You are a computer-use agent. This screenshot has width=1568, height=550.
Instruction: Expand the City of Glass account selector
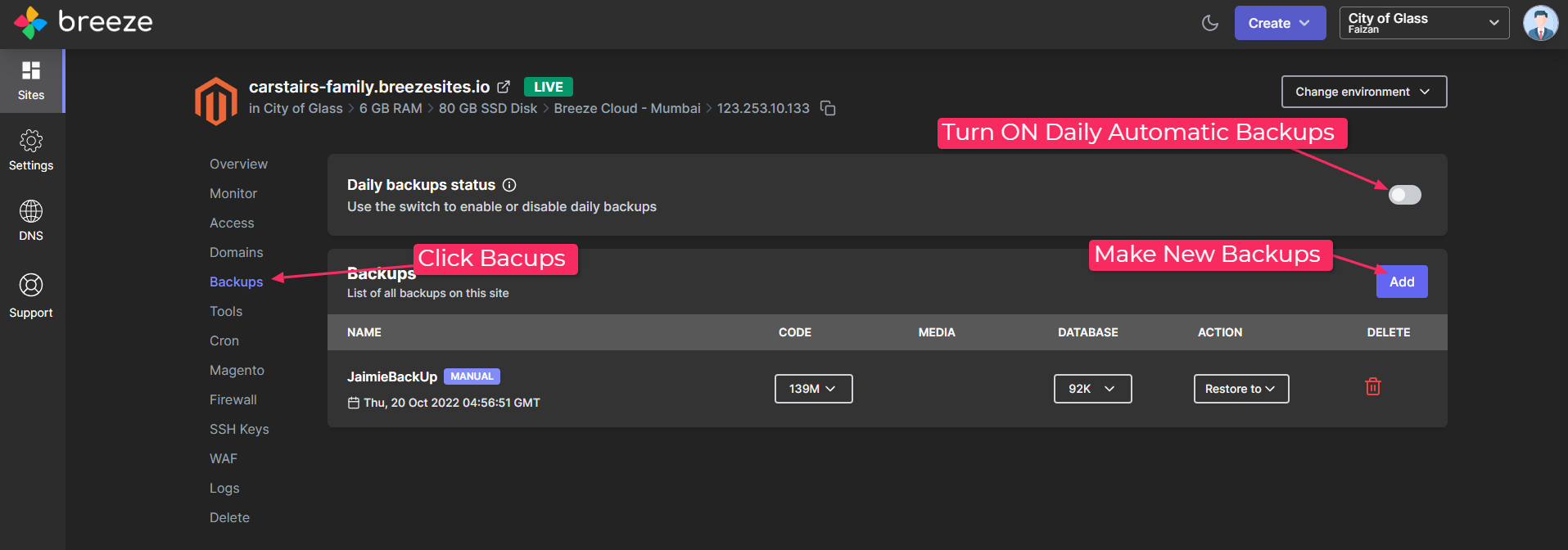coord(1424,23)
